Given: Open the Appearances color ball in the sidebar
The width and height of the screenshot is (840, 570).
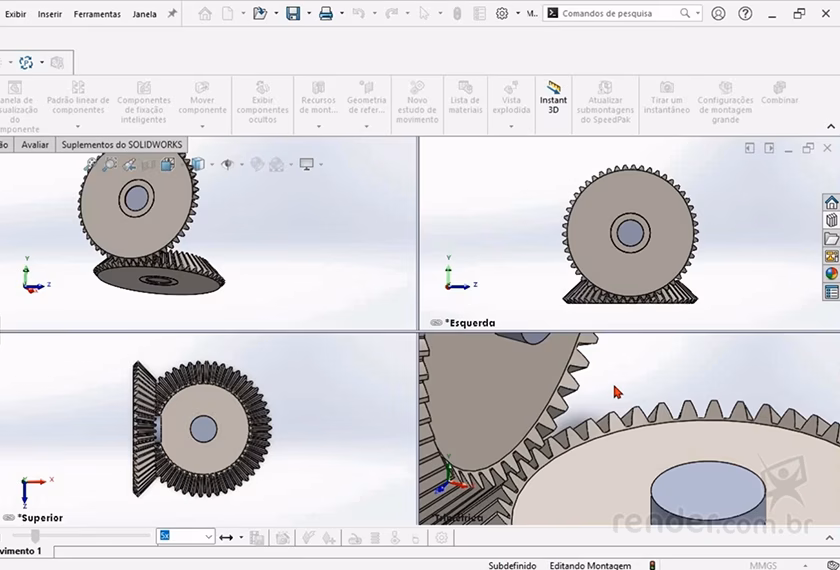Looking at the screenshot, I should [831, 274].
